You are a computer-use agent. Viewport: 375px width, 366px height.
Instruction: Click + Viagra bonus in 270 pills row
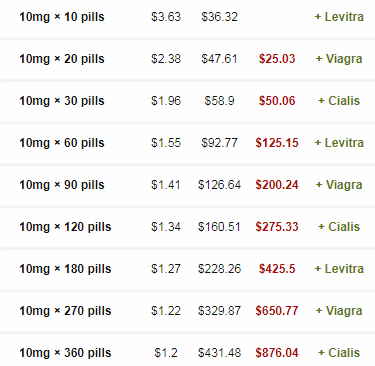(x=339, y=311)
